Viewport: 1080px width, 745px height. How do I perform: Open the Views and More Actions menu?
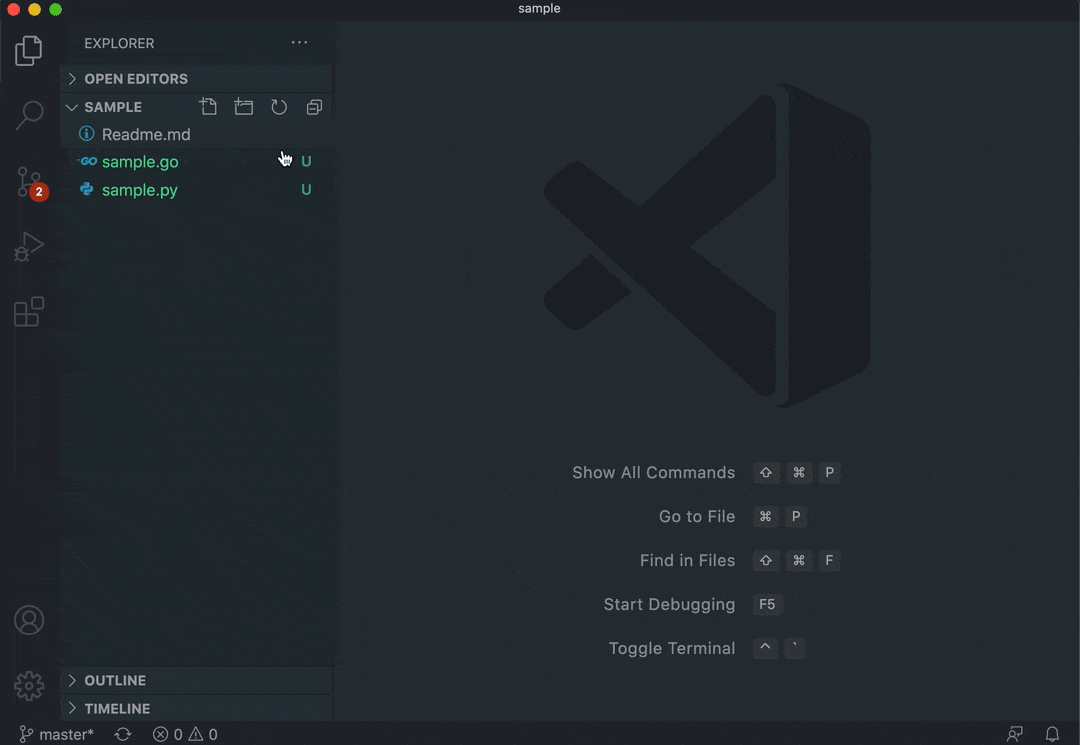coord(298,43)
